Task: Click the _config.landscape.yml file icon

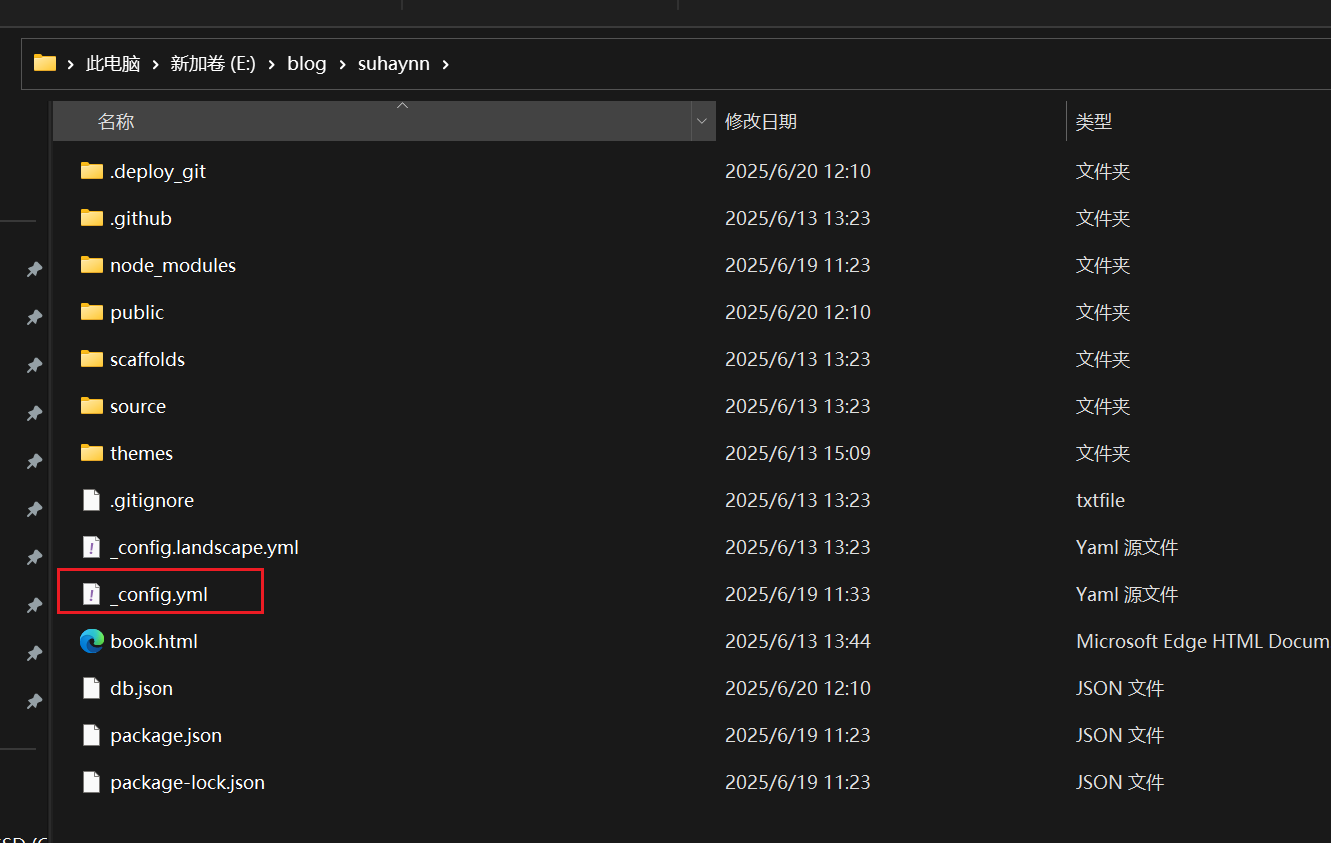Action: click(92, 547)
